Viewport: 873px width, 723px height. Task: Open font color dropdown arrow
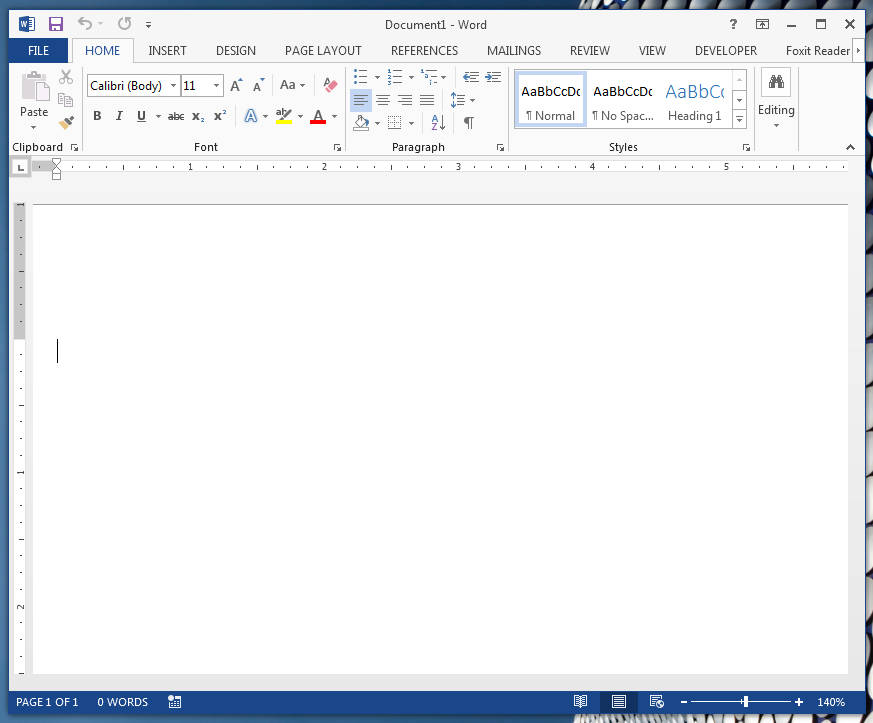click(335, 116)
